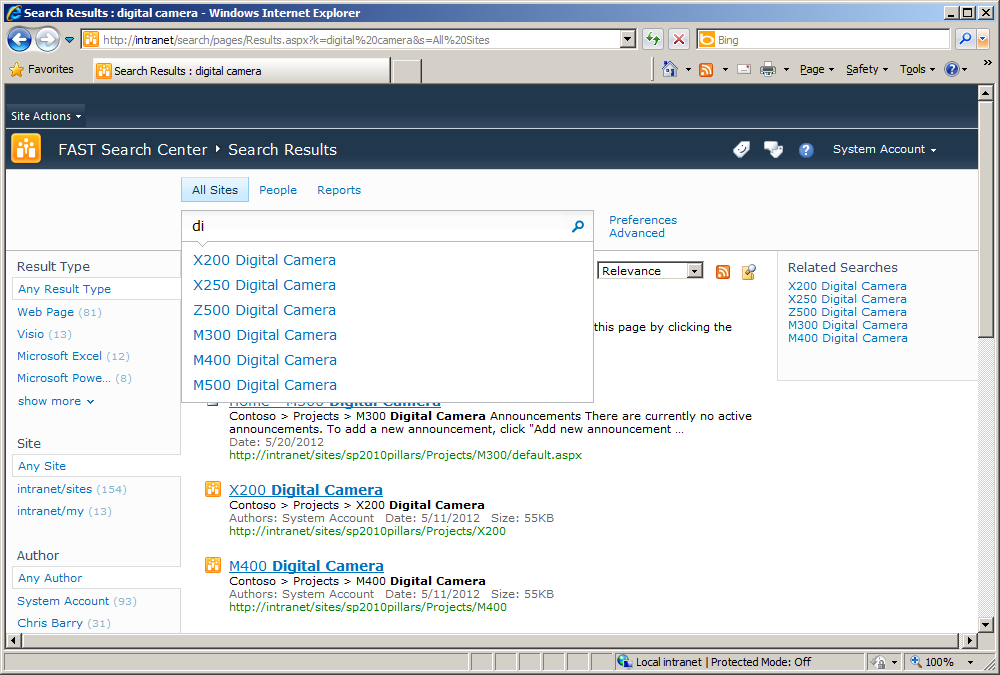
Task: Open the M400 Digital Camera result title
Action: [x=306, y=565]
